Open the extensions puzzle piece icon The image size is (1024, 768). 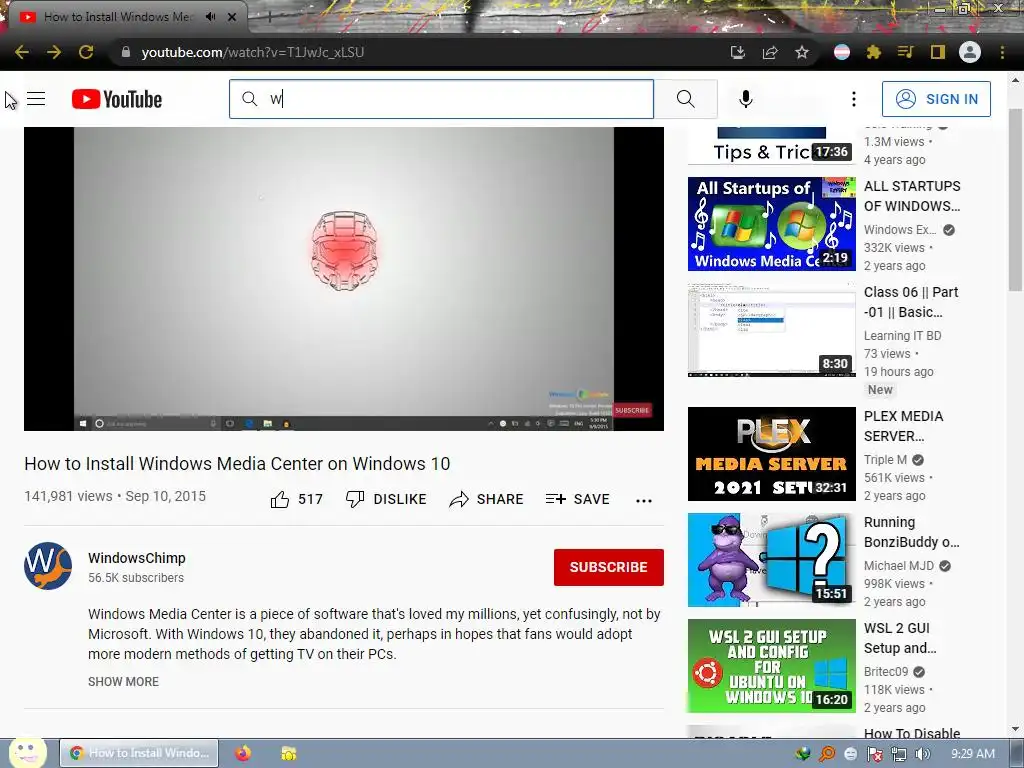873,52
